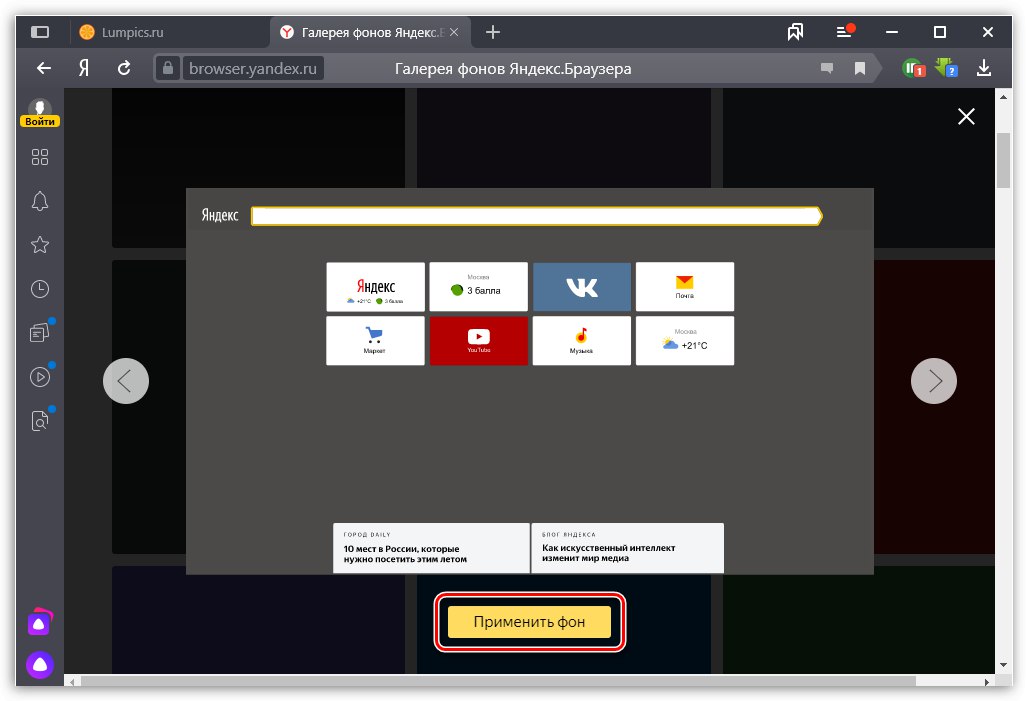Open the Почта mail tile
This screenshot has width=1028, height=701.
click(x=684, y=287)
